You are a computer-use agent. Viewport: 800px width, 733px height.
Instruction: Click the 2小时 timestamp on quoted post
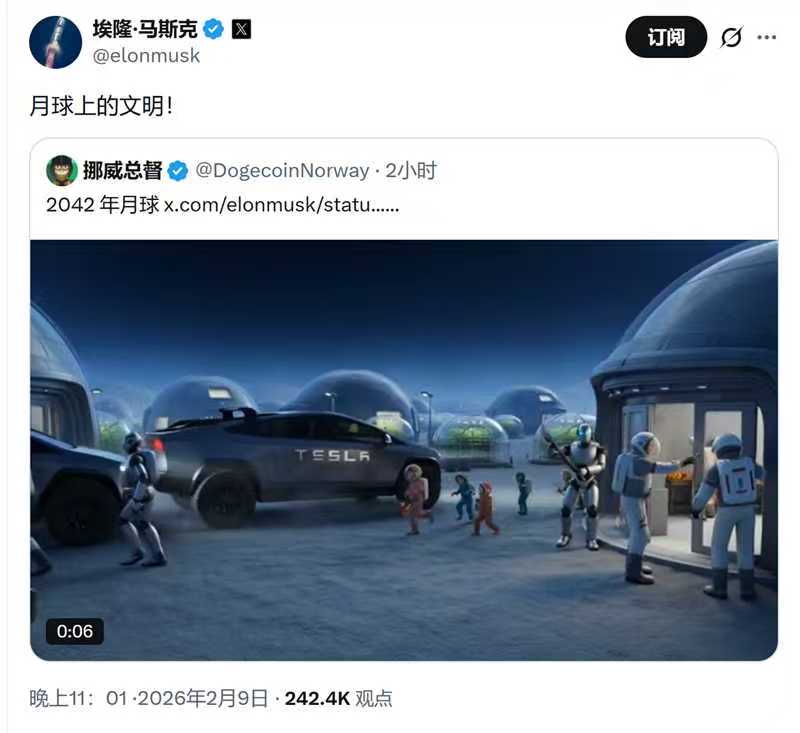point(411,170)
